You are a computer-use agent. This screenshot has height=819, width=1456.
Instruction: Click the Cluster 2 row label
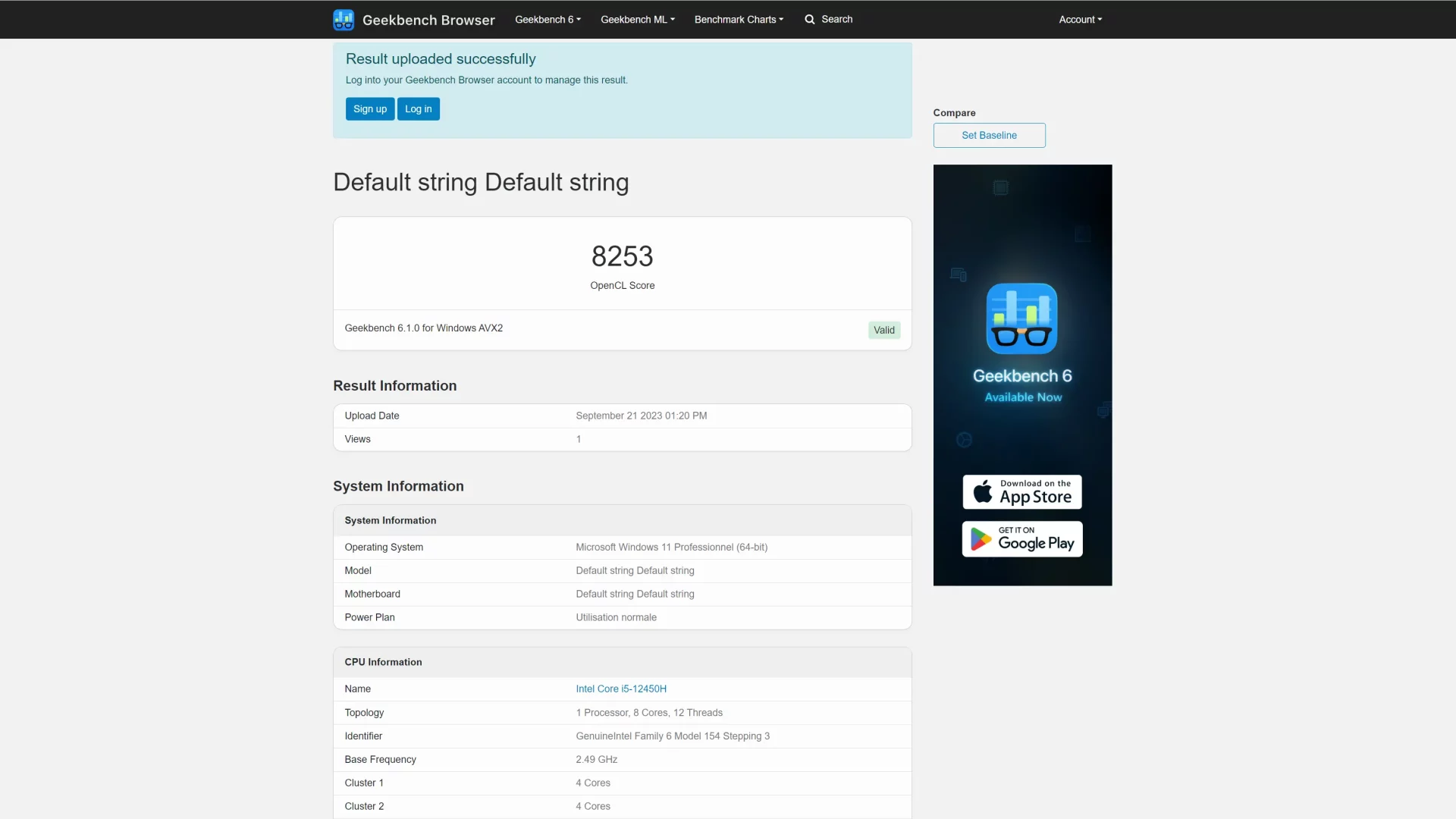point(364,807)
